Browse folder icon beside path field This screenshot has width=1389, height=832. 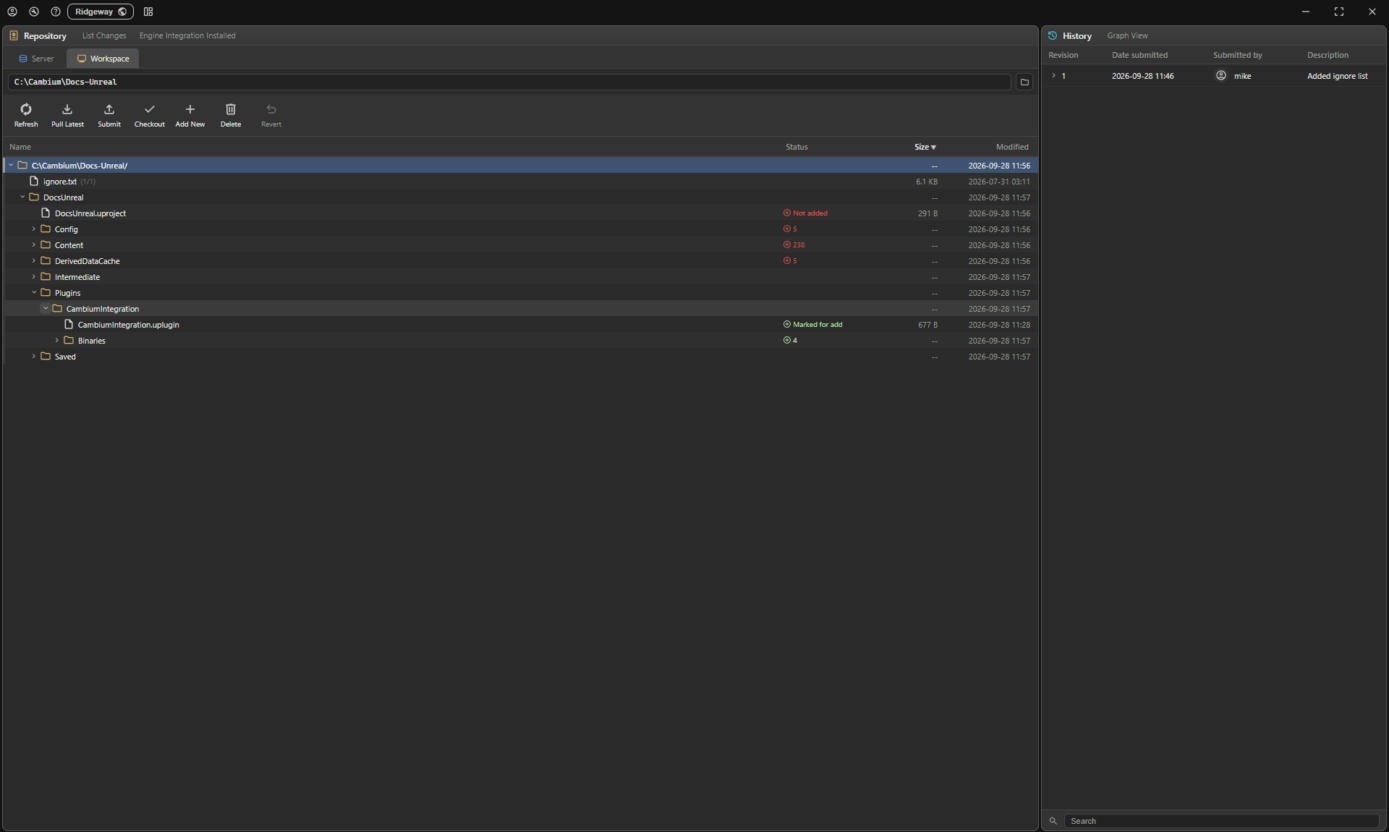pos(1024,82)
